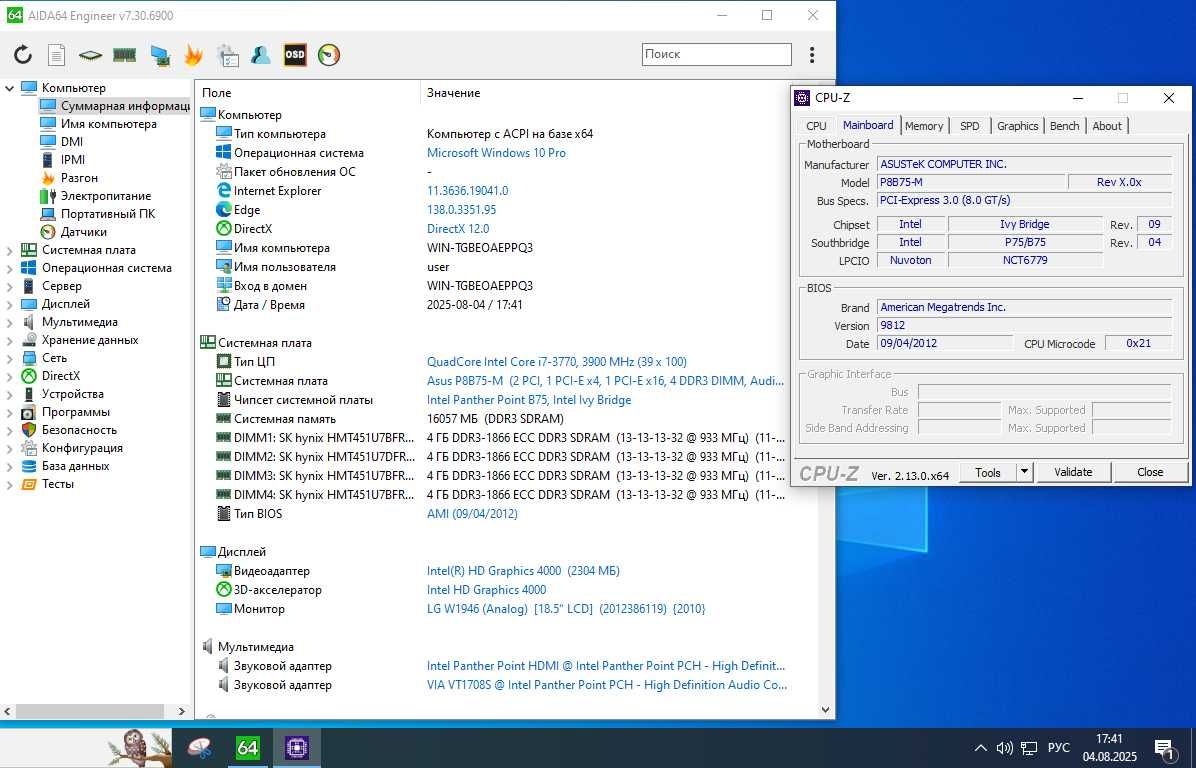This screenshot has height=768, width=1196.
Task: Expand the Операционная система tree node
Action: (x=10, y=268)
